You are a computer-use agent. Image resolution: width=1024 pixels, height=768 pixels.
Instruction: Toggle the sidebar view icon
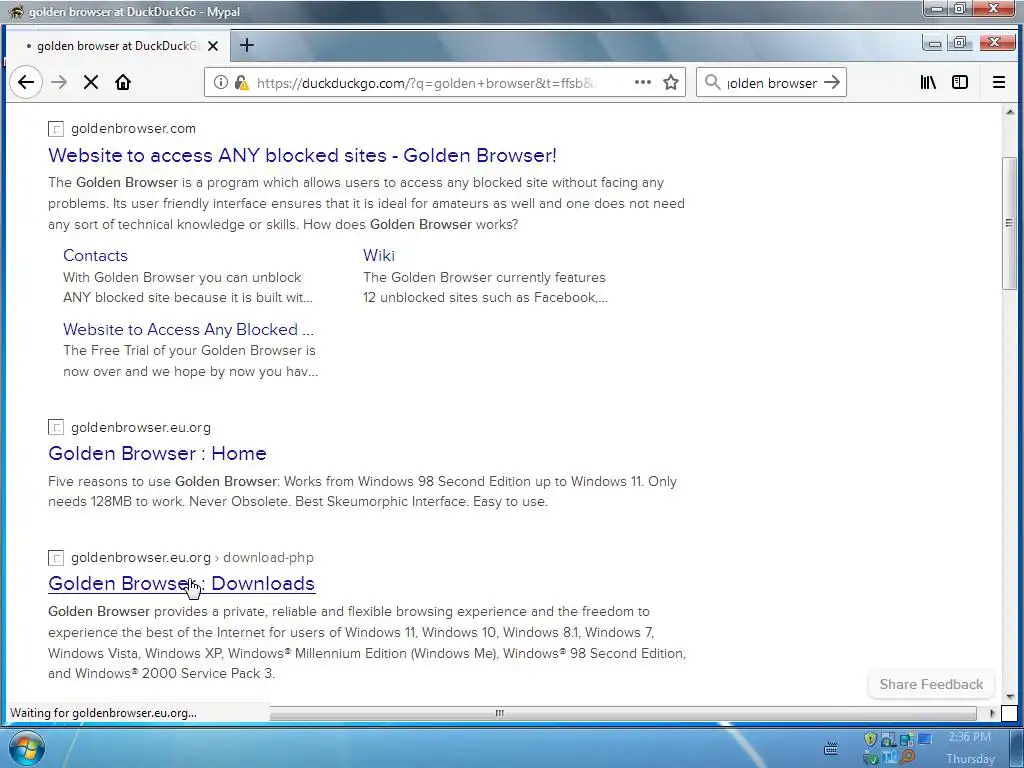pos(960,82)
